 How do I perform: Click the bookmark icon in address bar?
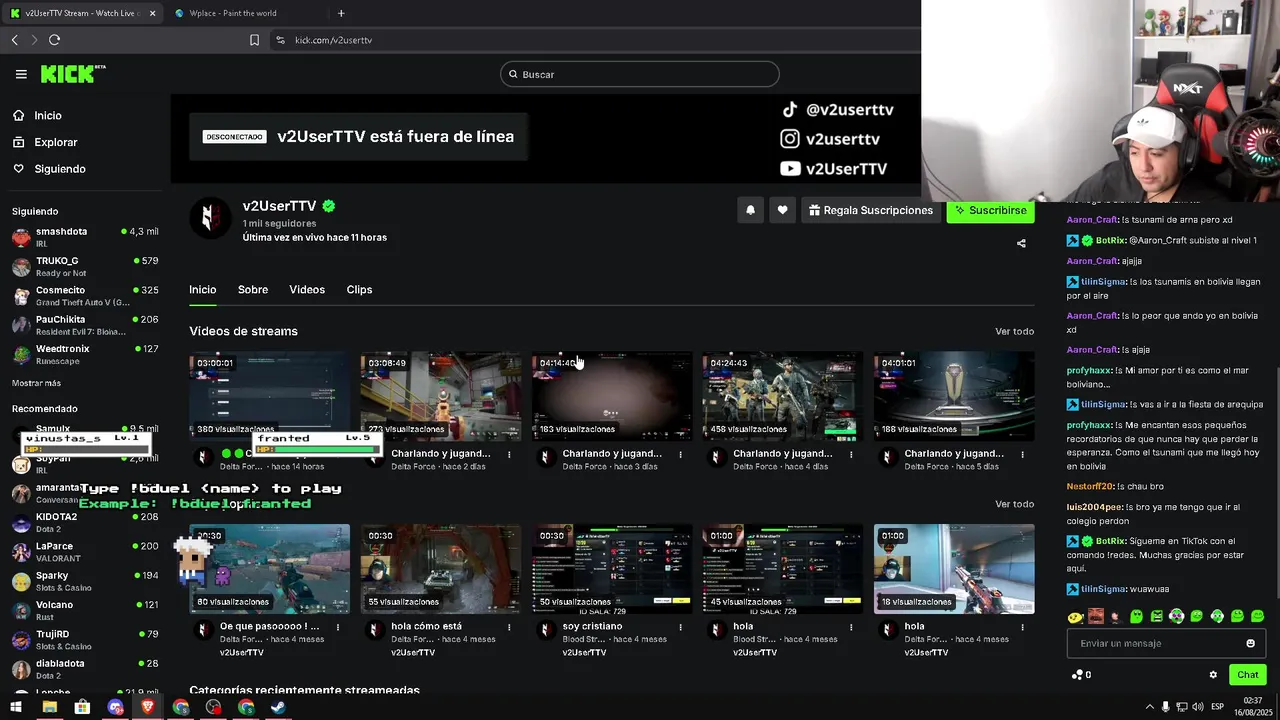pyautogui.click(x=254, y=40)
